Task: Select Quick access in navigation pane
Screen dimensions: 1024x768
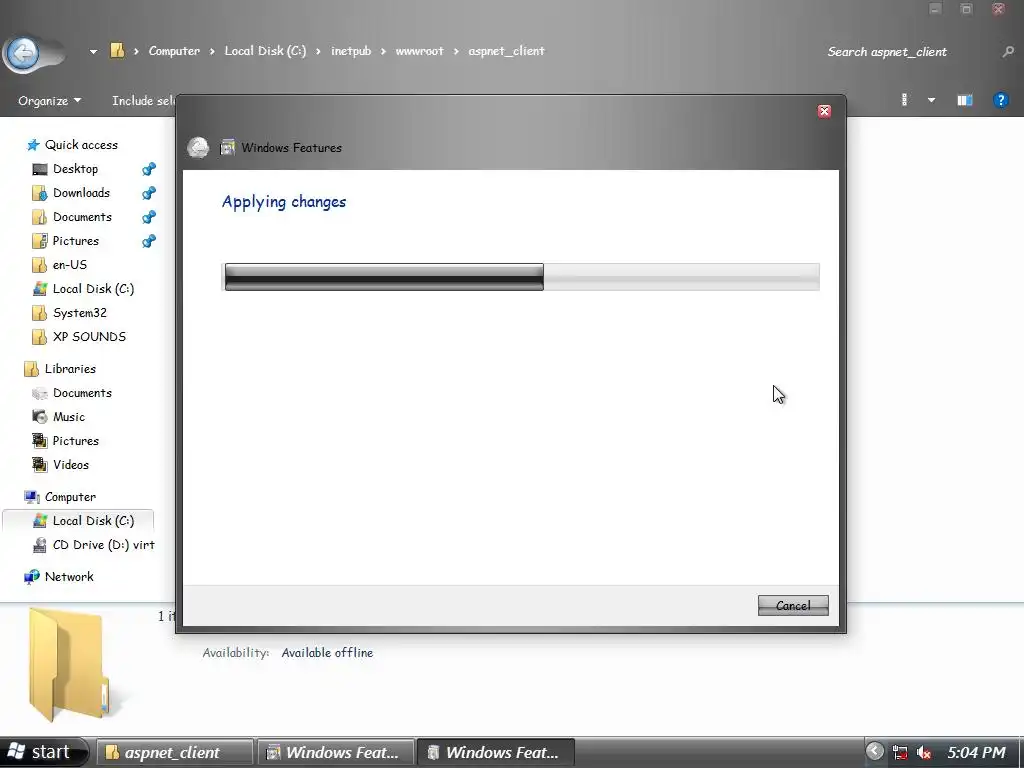Action: pyautogui.click(x=81, y=145)
